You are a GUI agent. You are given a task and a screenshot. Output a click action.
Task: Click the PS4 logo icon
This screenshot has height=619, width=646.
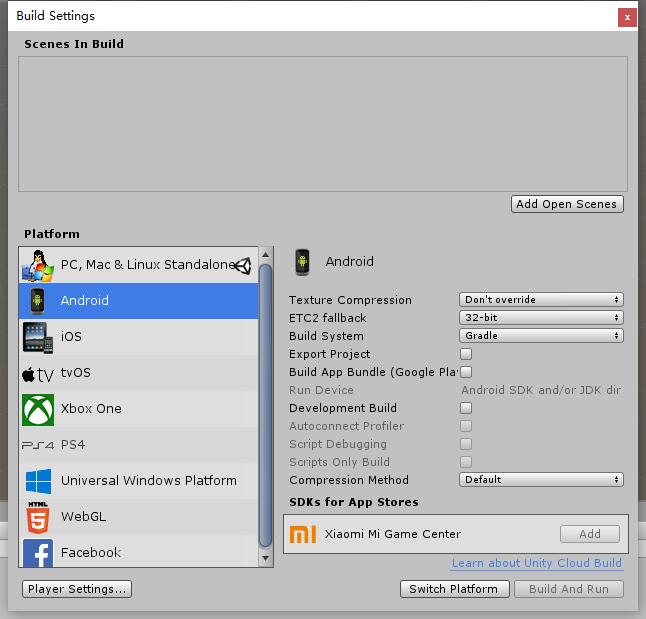38,445
